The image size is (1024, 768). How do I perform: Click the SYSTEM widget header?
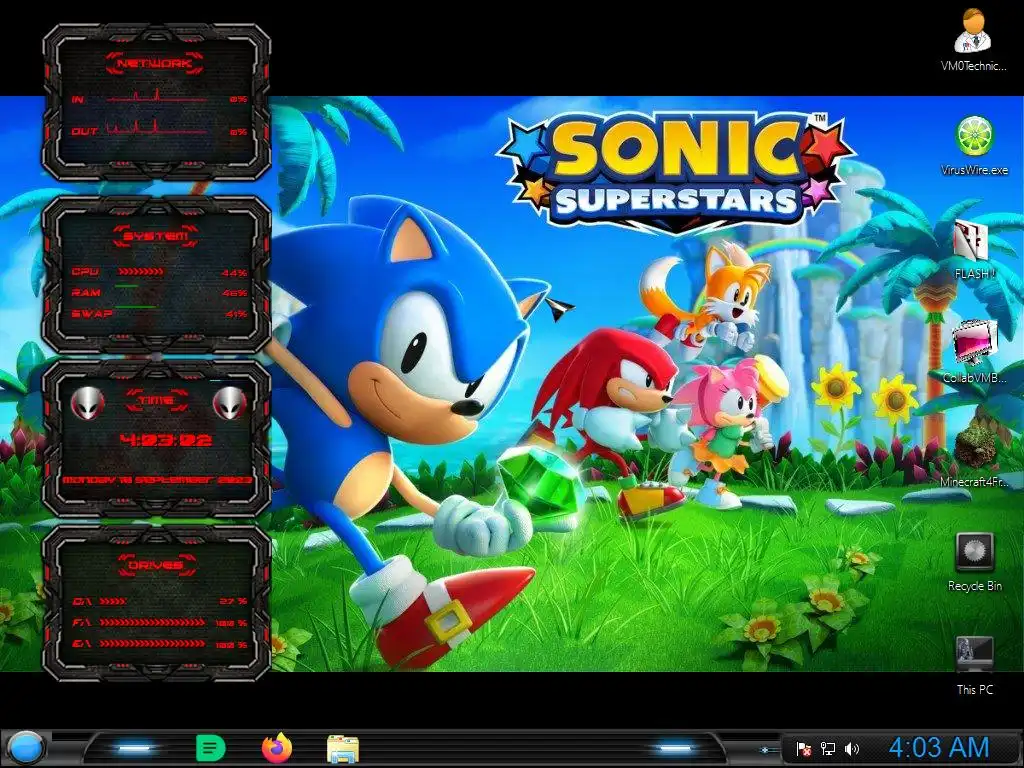155,236
